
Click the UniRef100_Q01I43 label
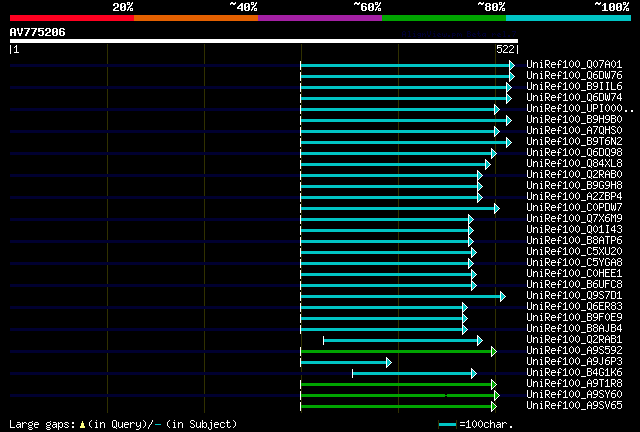(574, 229)
